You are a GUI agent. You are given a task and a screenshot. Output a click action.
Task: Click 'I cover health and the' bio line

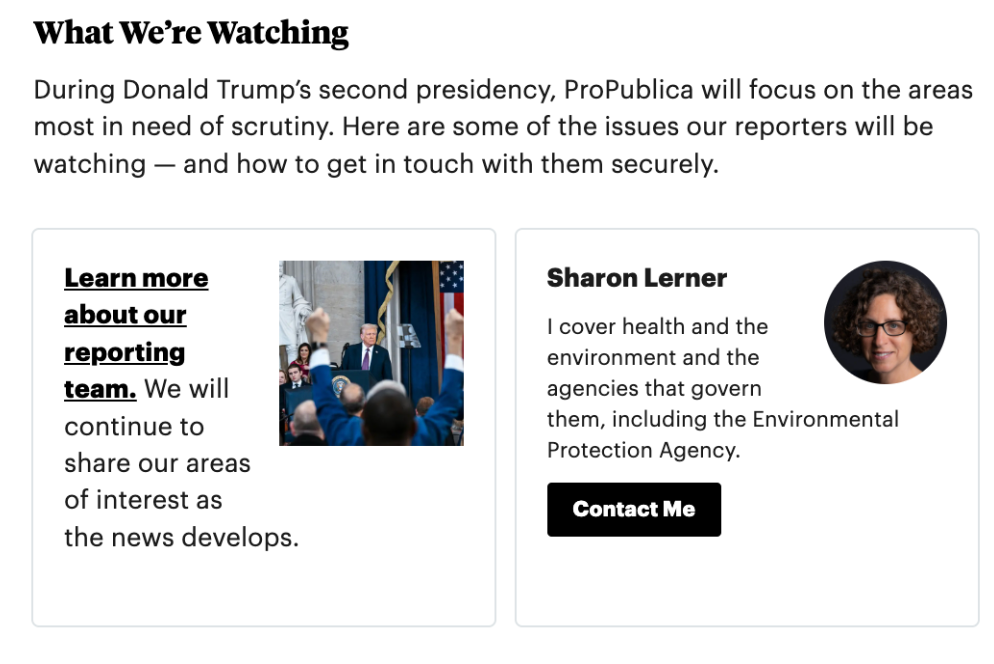pyautogui.click(x=657, y=326)
